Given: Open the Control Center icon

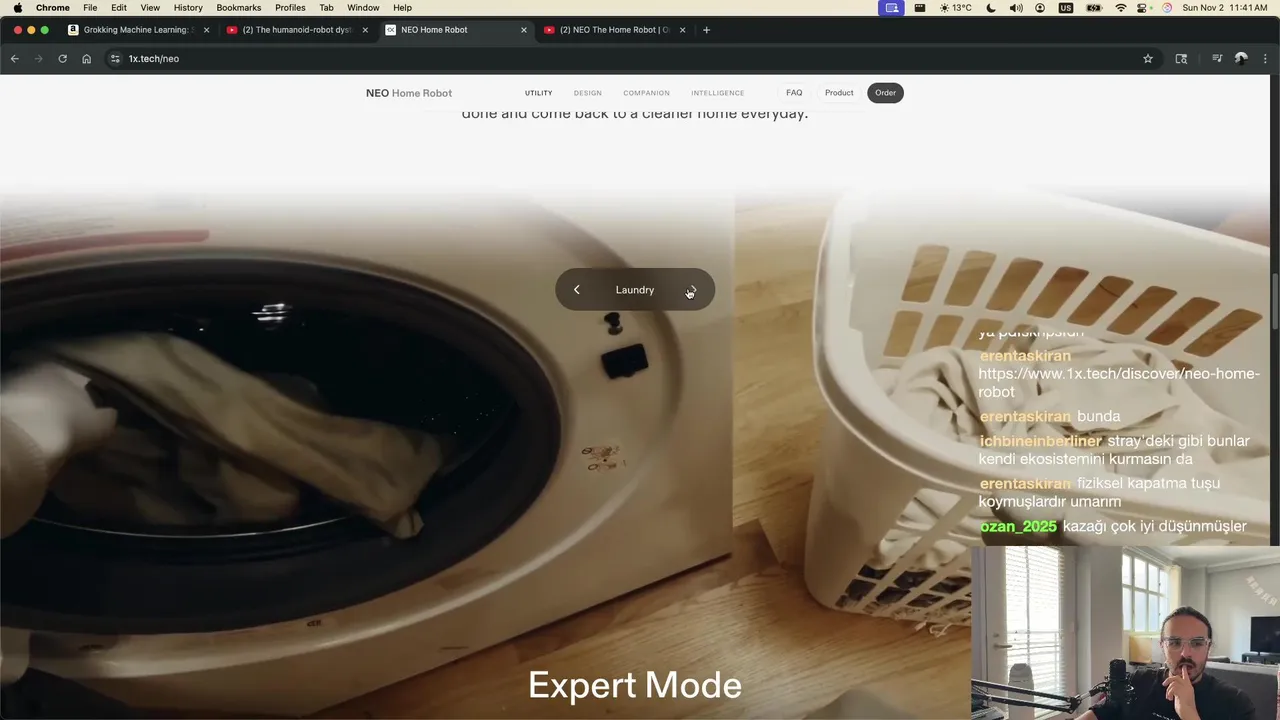Looking at the screenshot, I should click(1144, 7).
